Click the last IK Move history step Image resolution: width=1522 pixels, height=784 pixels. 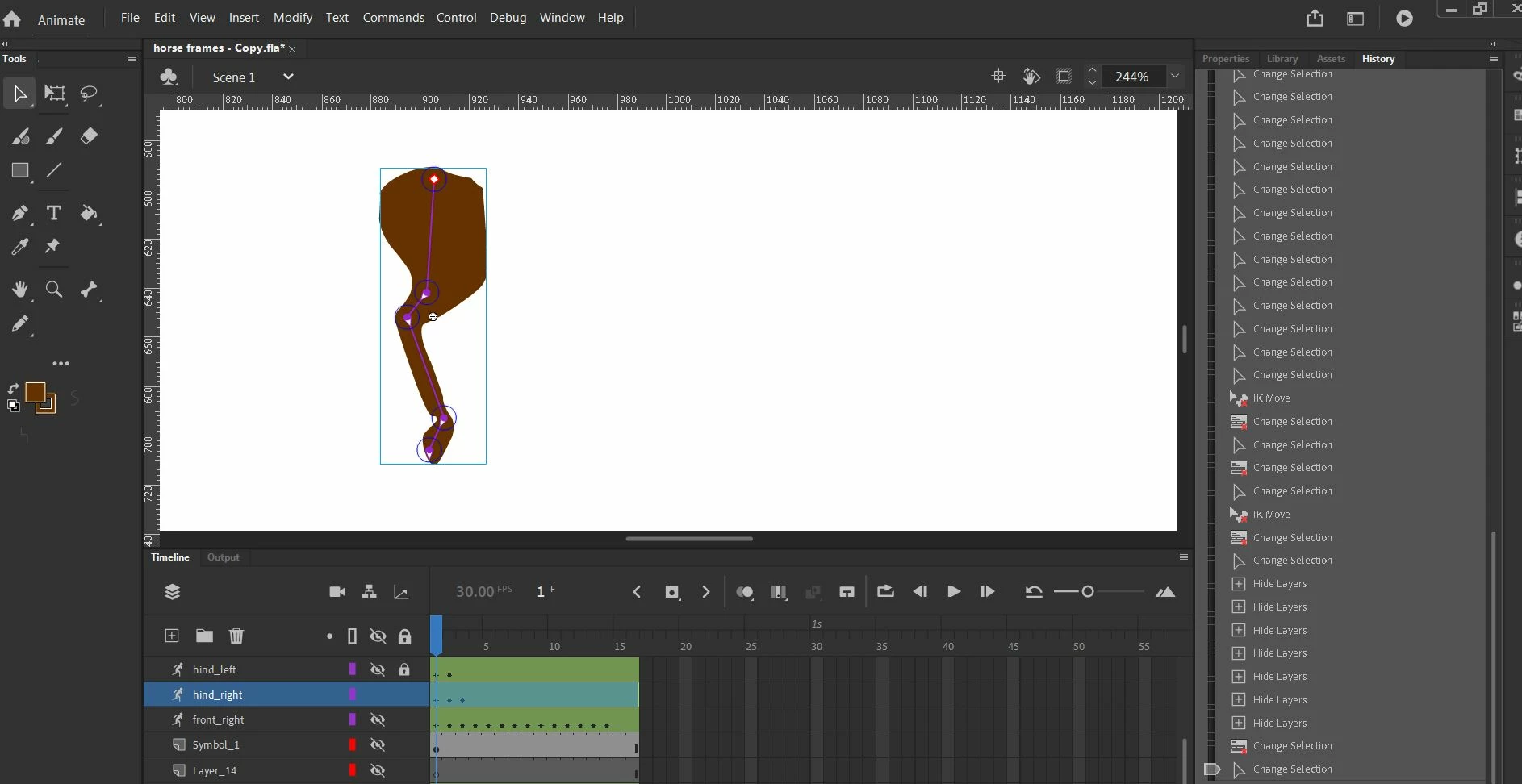click(x=1271, y=515)
